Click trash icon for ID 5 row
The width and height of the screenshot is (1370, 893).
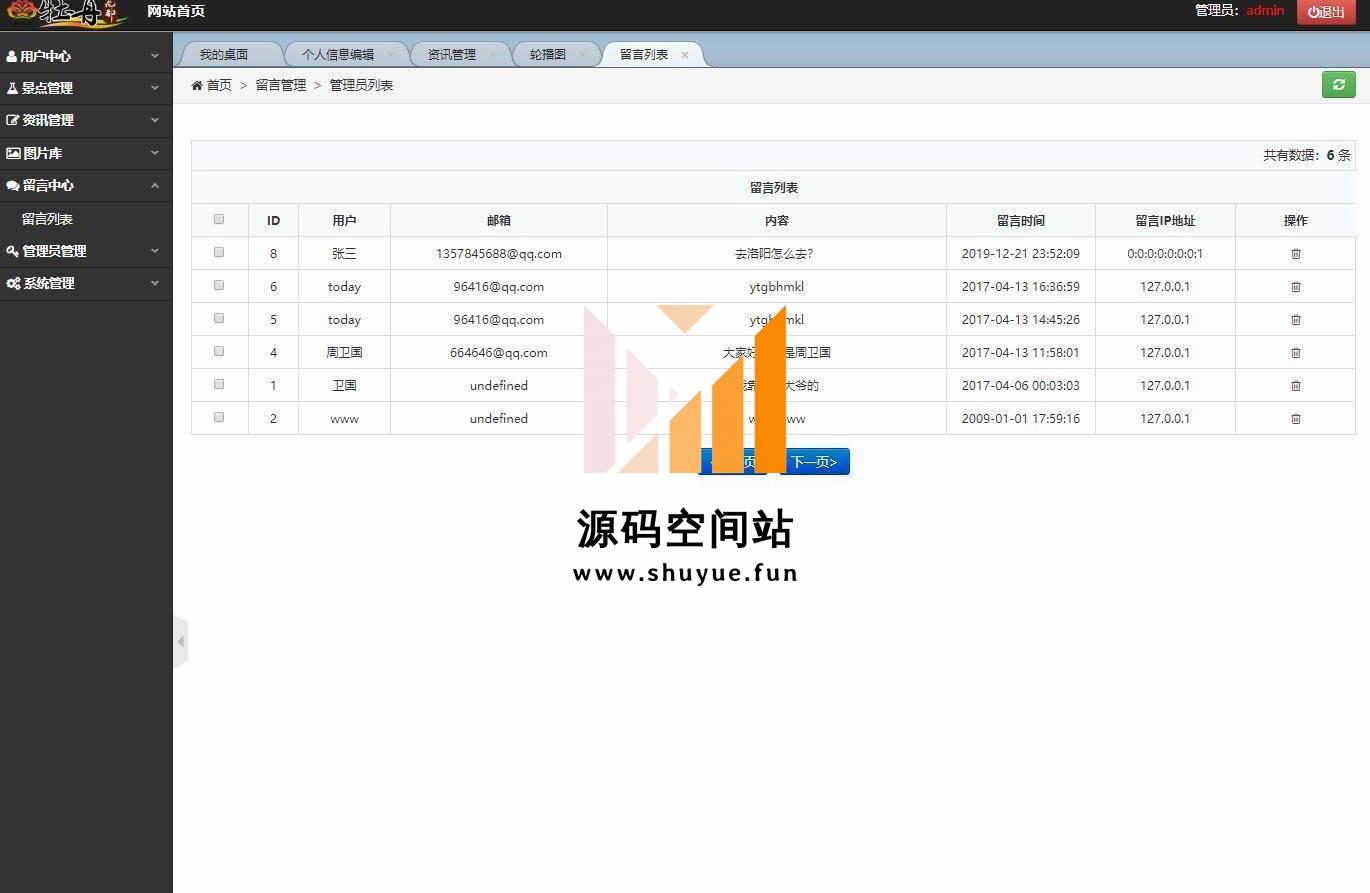pos(1296,320)
